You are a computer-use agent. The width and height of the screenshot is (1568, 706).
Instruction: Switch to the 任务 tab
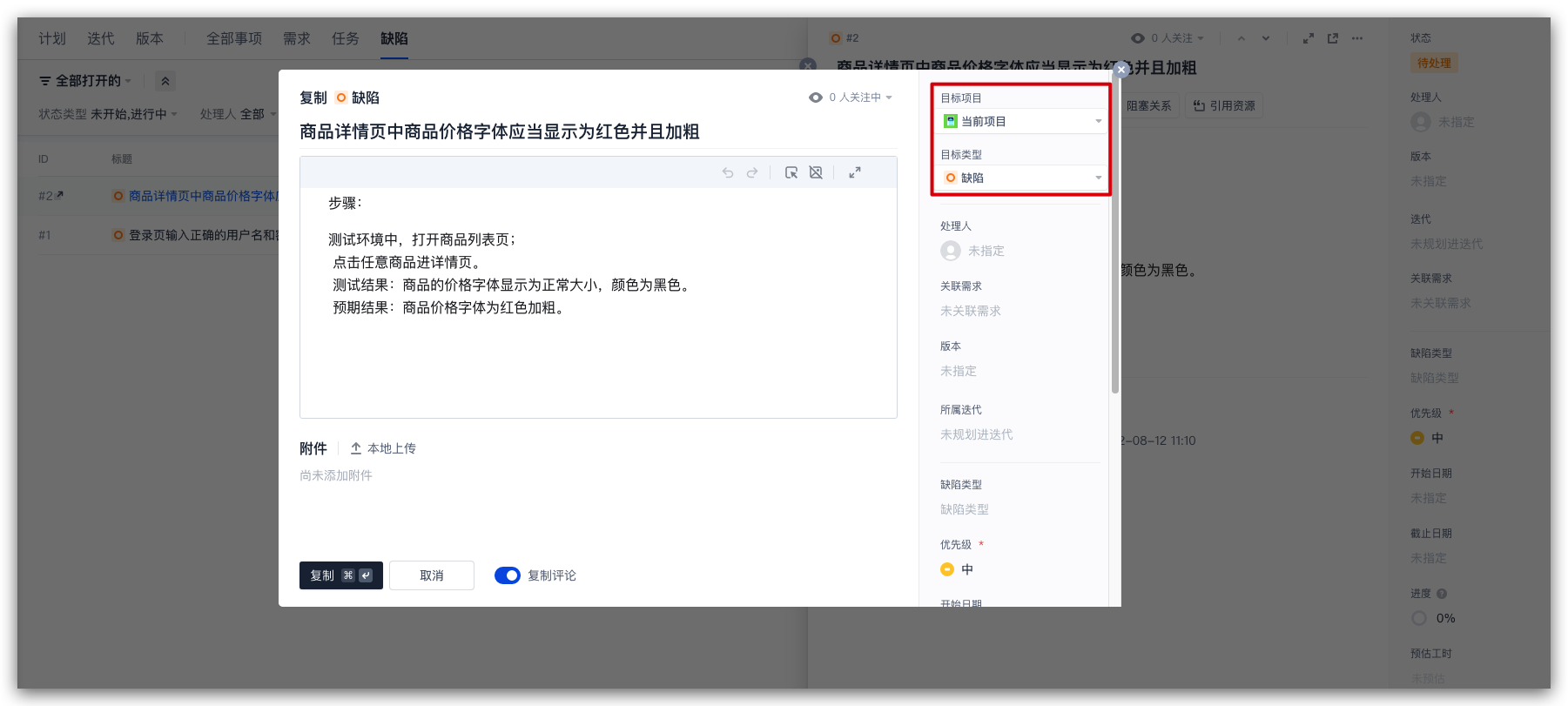pos(346,38)
